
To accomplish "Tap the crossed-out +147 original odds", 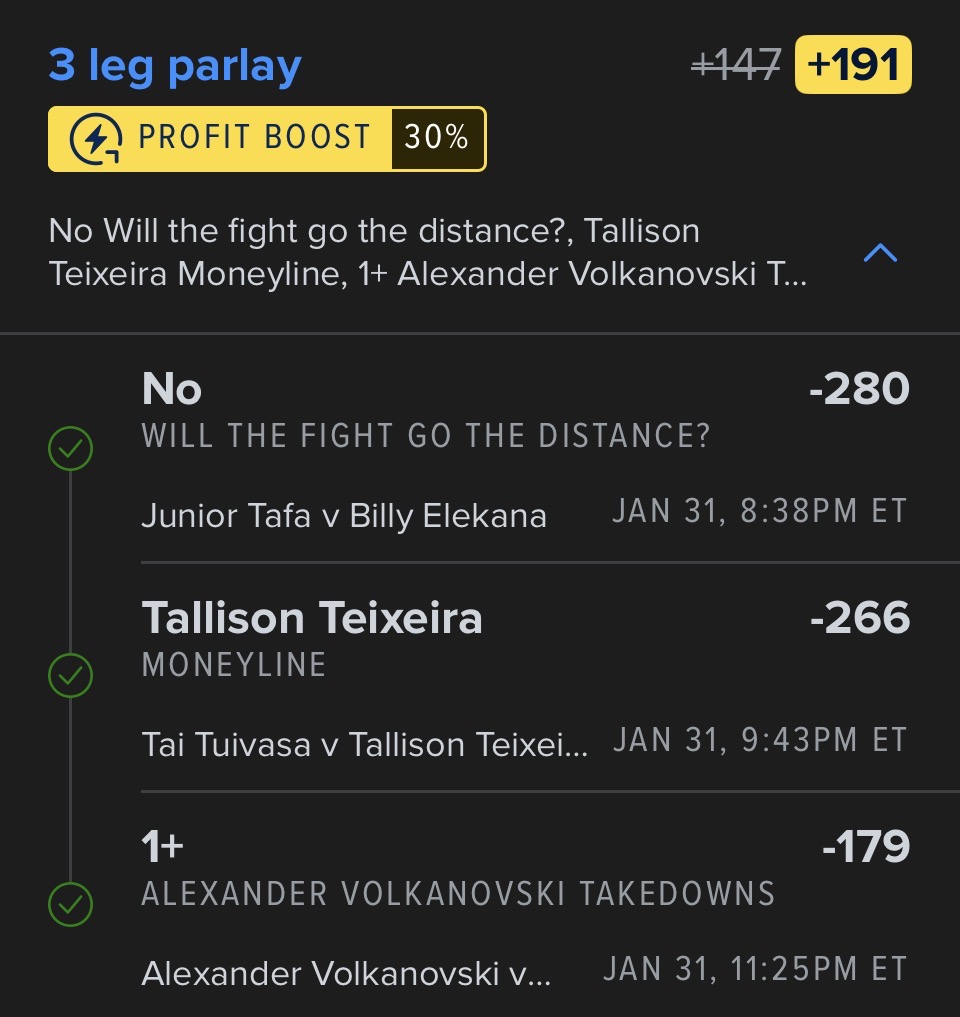I will click(x=736, y=66).
